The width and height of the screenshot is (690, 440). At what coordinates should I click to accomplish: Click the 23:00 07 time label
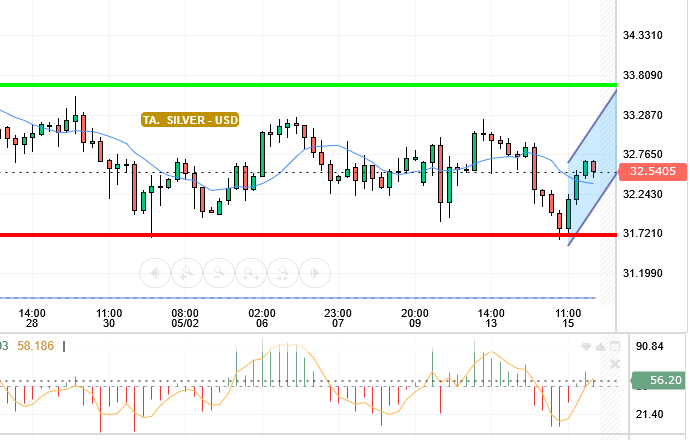pyautogui.click(x=338, y=318)
